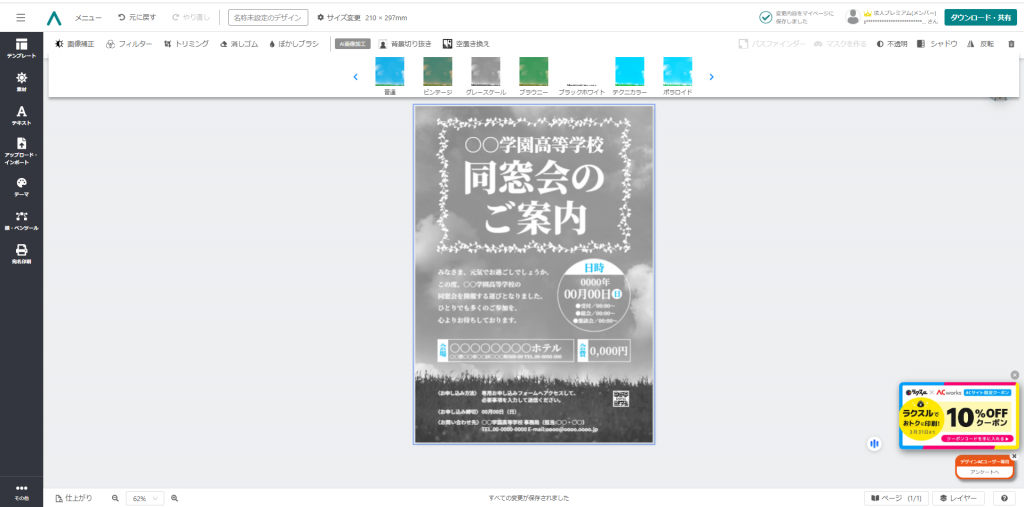The width and height of the screenshot is (1024, 507).
Task: Open the メニュー menu
Action: click(88, 18)
